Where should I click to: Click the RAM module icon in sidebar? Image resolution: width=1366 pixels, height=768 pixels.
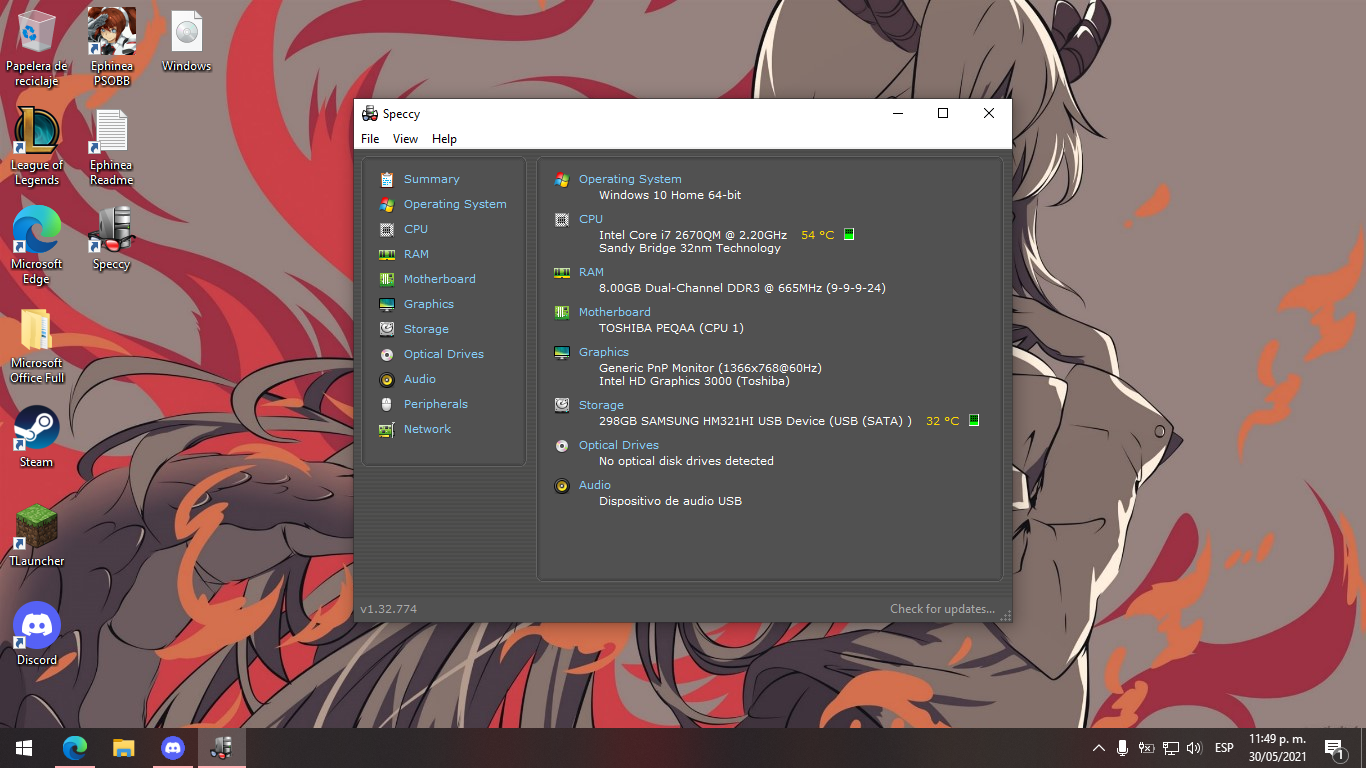click(387, 254)
